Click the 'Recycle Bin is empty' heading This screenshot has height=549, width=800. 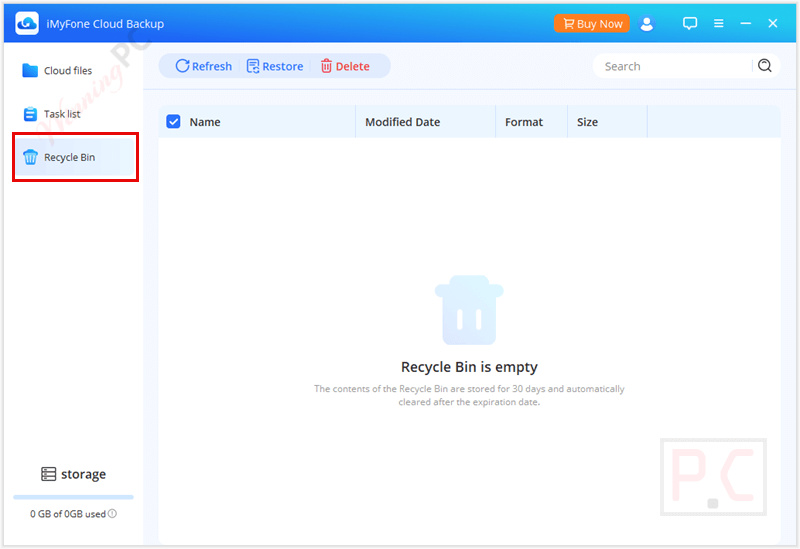(x=469, y=367)
